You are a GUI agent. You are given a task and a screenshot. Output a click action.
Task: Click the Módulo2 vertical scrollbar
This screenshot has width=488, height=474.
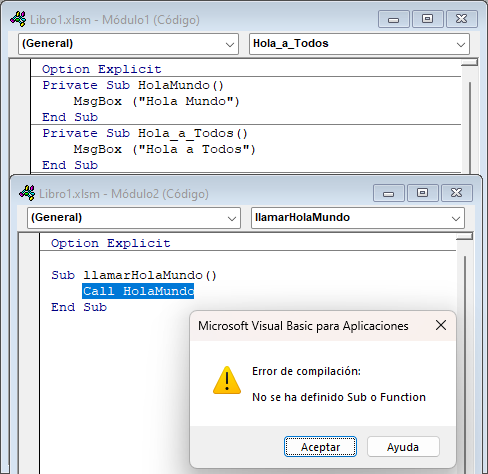coord(465,365)
